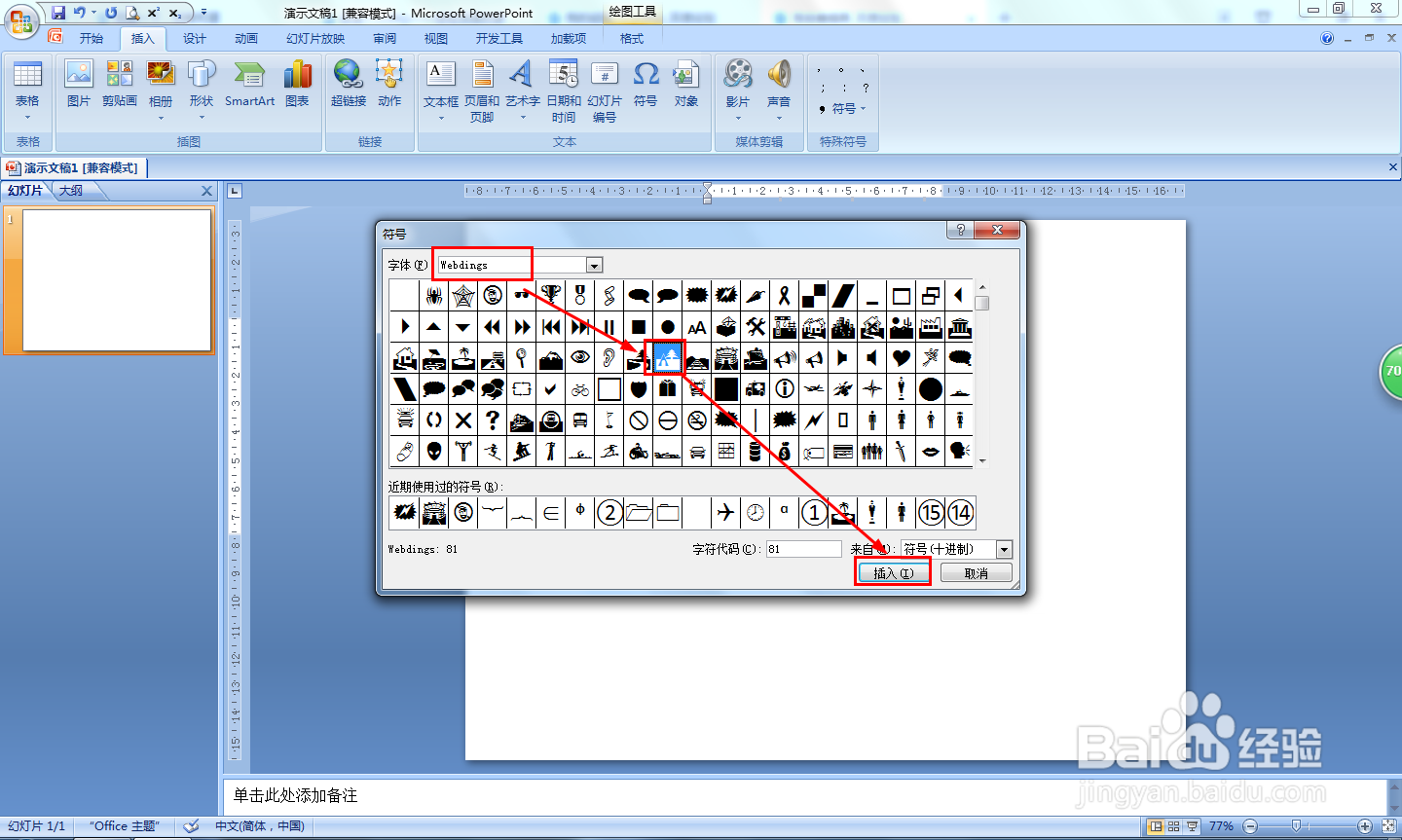Open the 设计 ribbon tab
Viewport: 1402px width, 840px height.
[195, 39]
